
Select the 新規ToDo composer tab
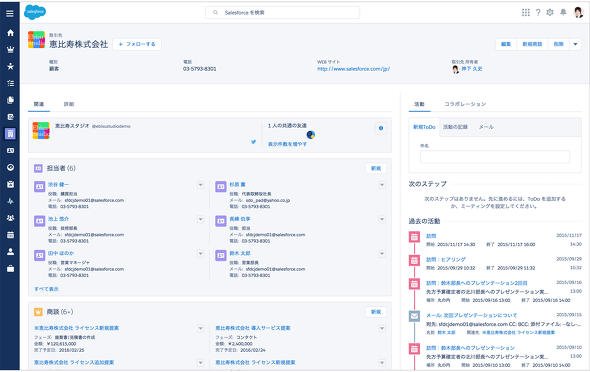424,127
